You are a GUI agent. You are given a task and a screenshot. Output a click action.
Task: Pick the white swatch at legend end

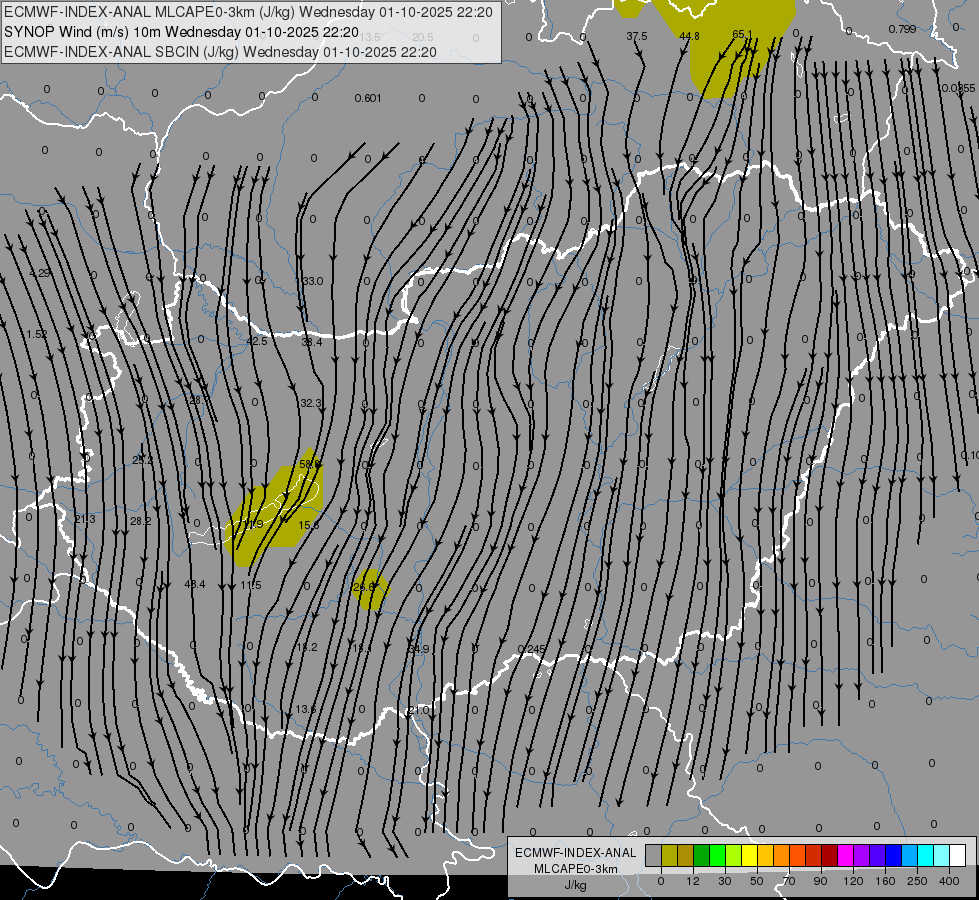point(957,855)
